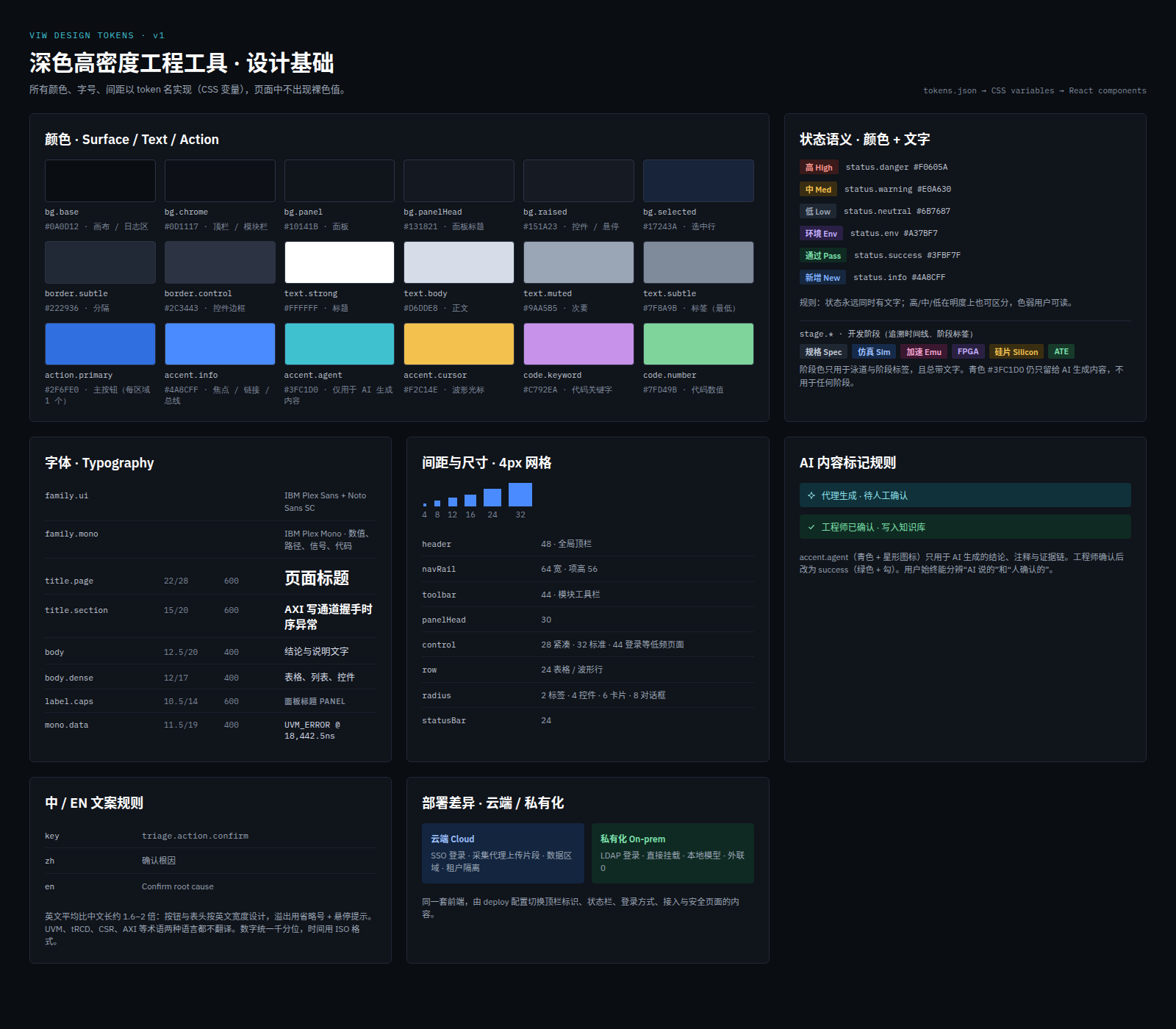Click the 工程师已确认 · 写入知识库 banner
Screen dimensions: 1176x1029
(965, 527)
